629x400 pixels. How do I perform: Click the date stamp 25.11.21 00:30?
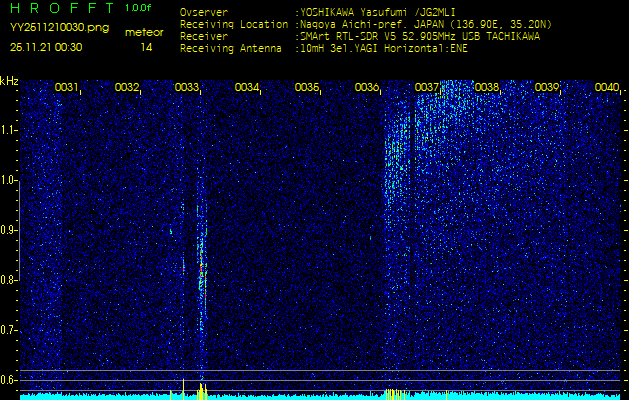tap(46, 47)
